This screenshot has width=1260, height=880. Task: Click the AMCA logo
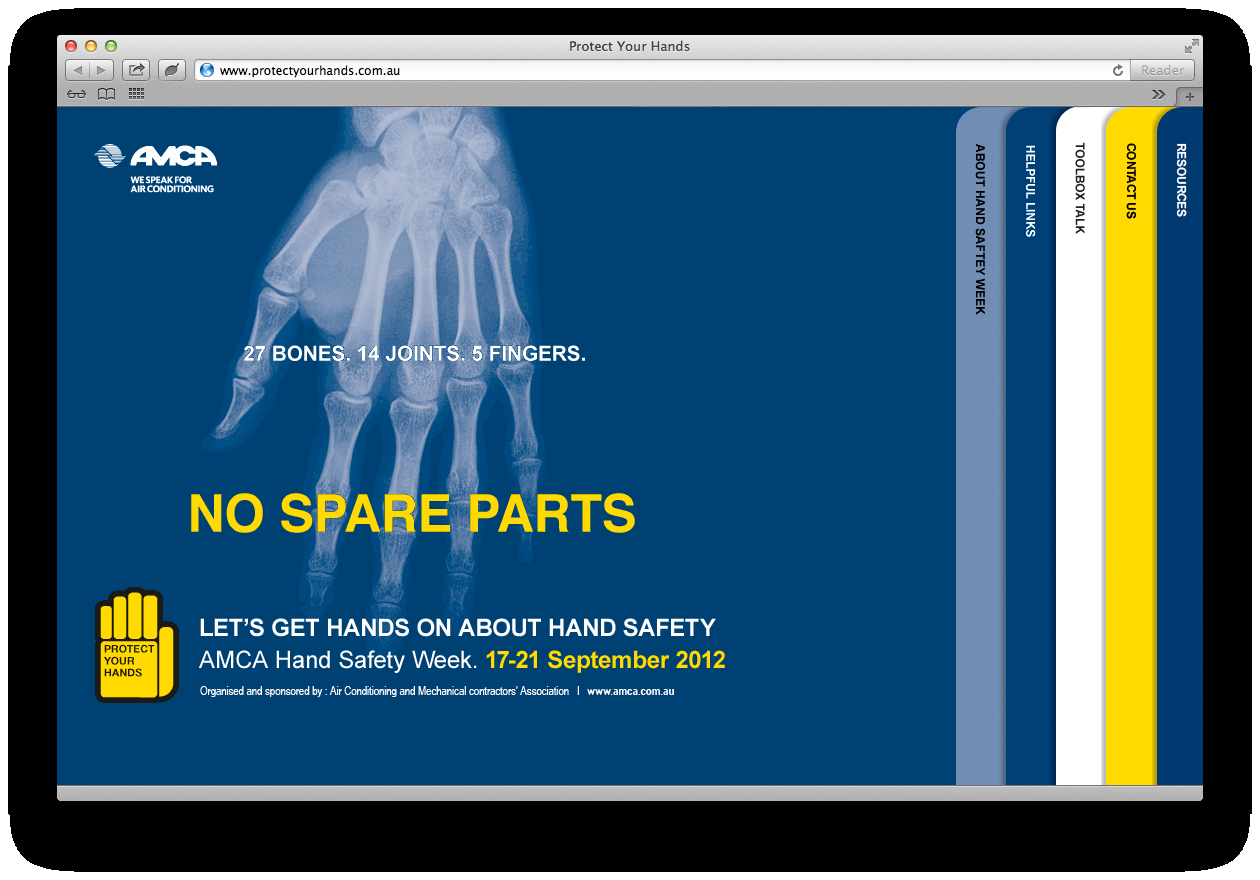[x=156, y=168]
